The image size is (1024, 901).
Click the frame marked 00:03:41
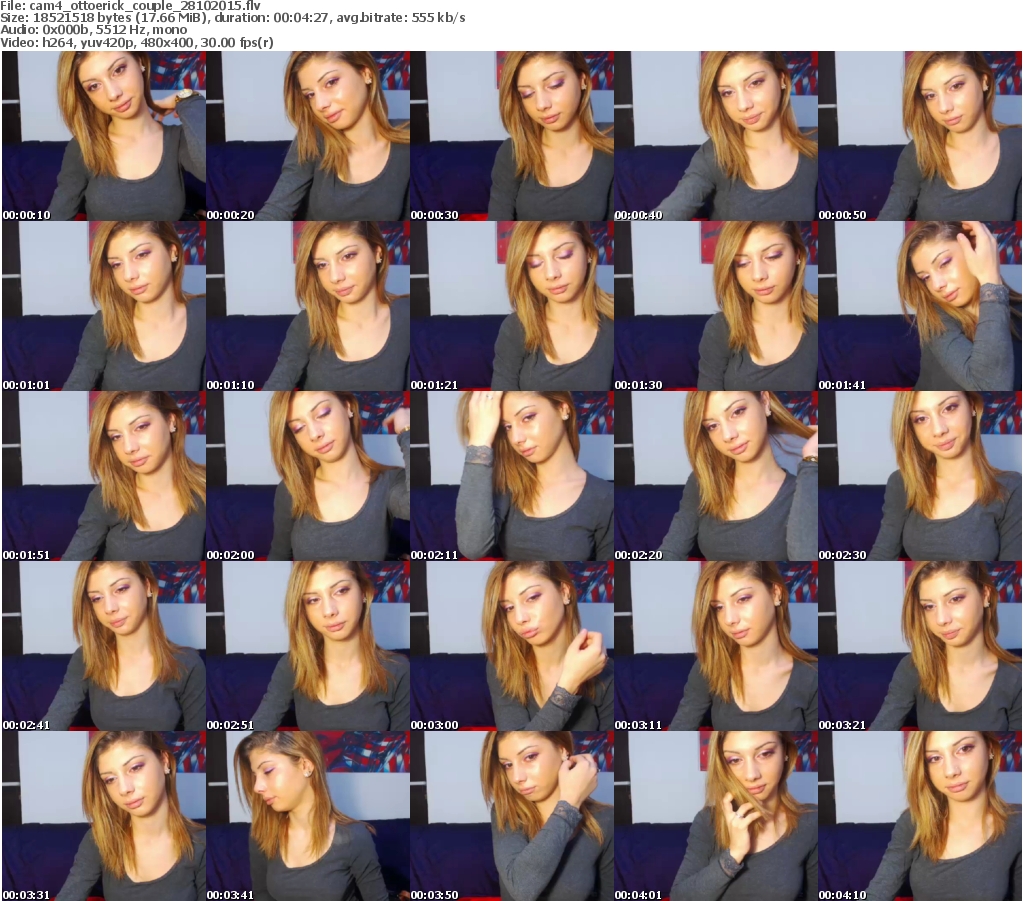click(x=308, y=816)
